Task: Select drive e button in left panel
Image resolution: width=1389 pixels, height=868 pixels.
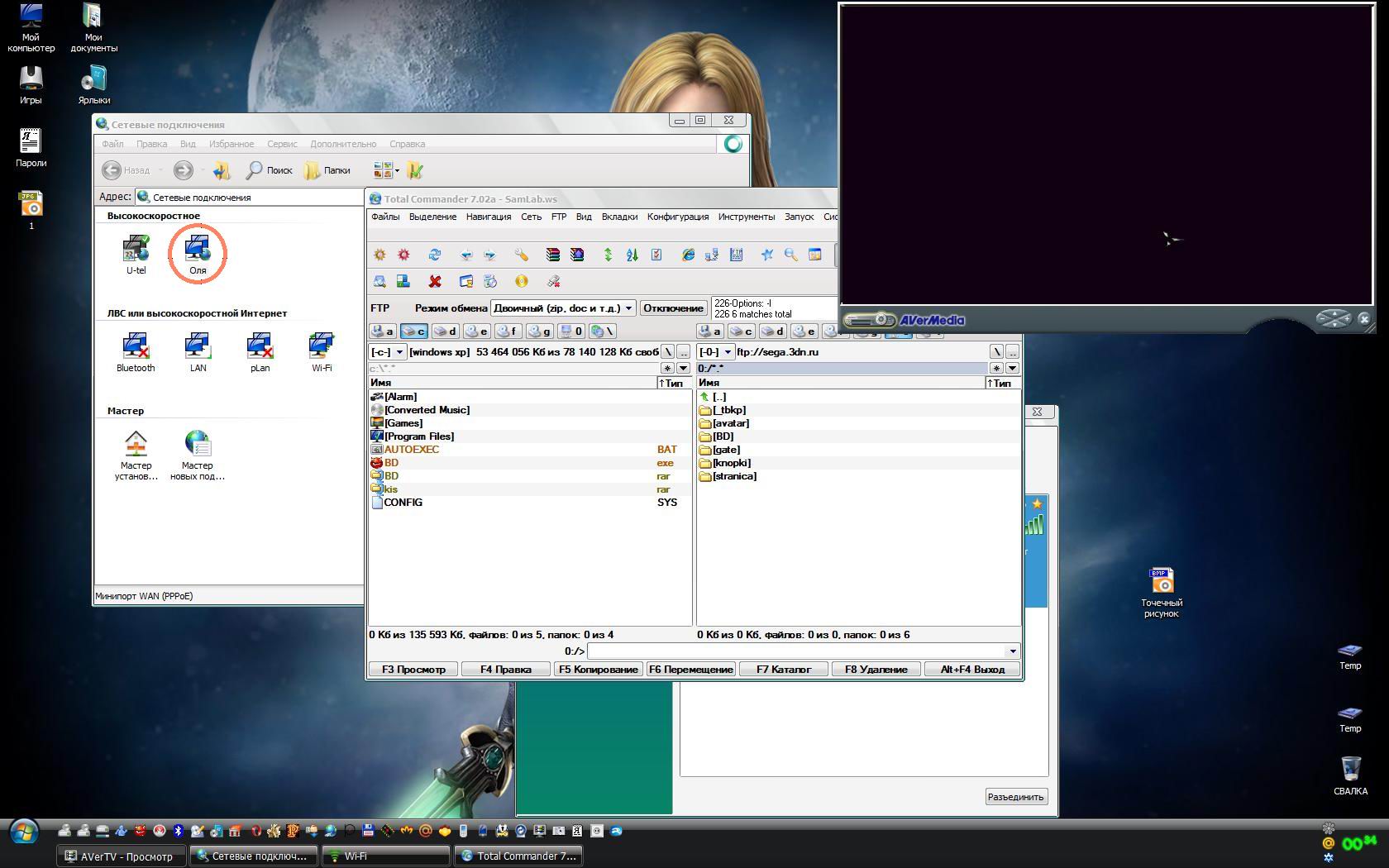Action: [476, 331]
